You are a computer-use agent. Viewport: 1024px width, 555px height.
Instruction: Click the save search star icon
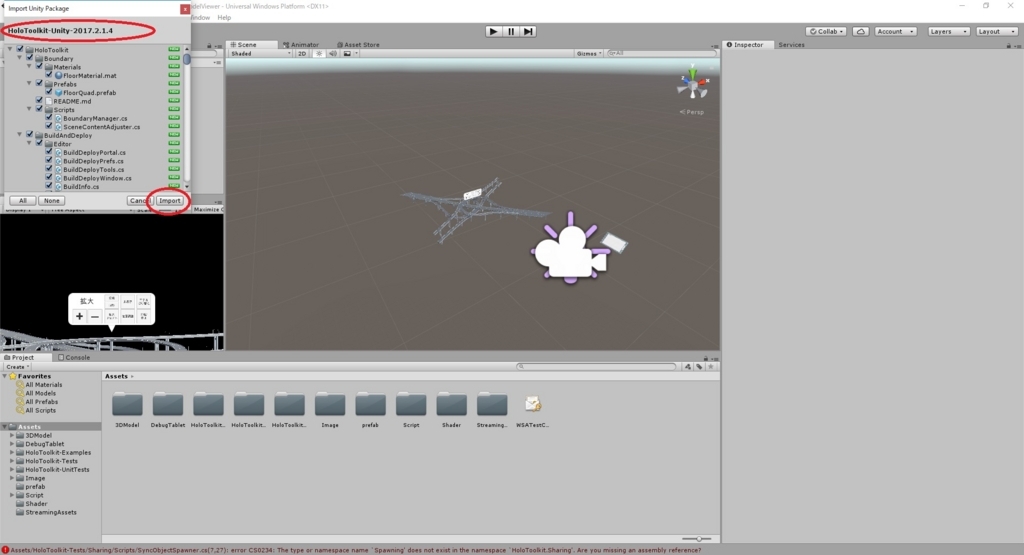711,367
